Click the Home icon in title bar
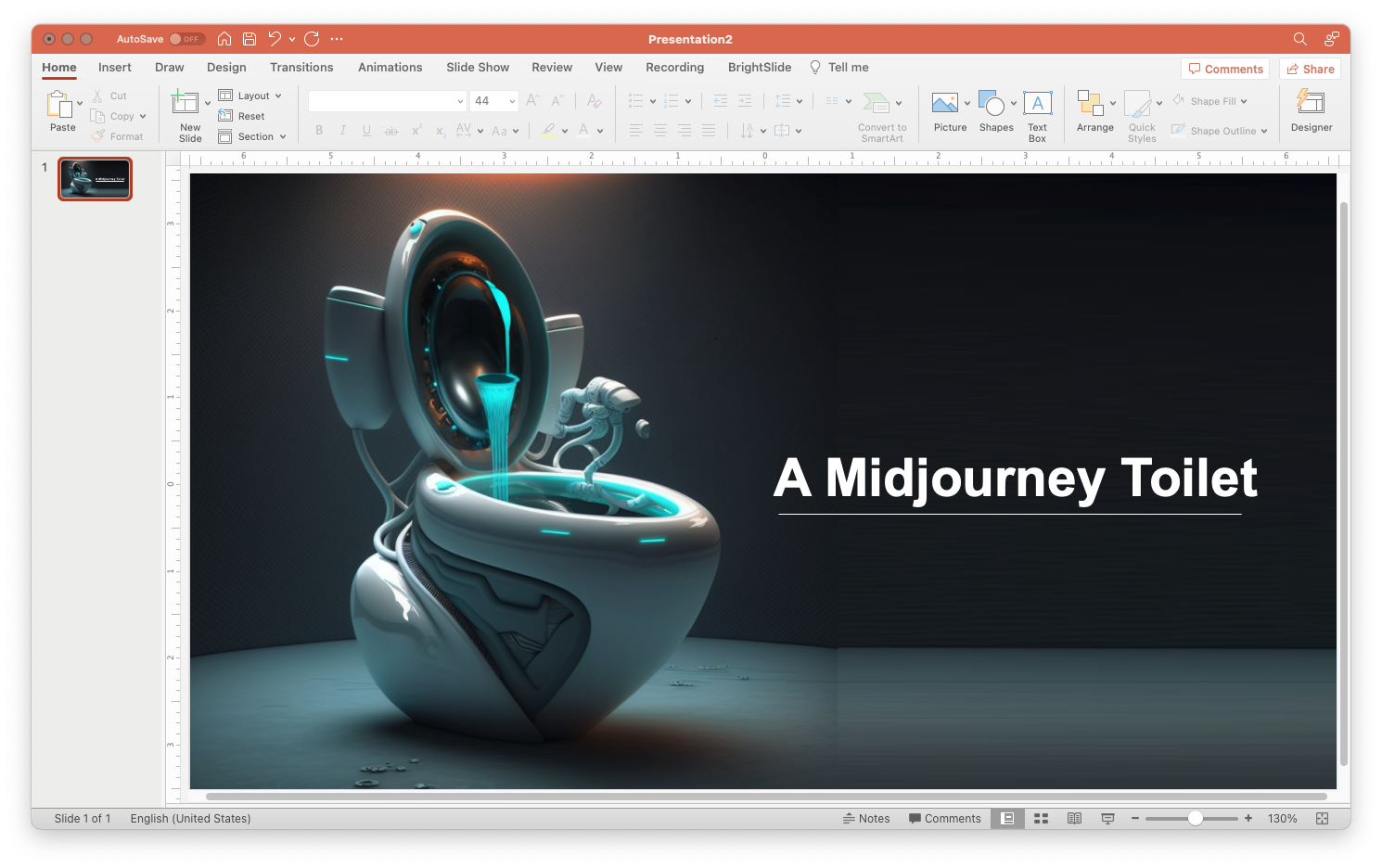The height and width of the screenshot is (868, 1382). click(x=224, y=39)
